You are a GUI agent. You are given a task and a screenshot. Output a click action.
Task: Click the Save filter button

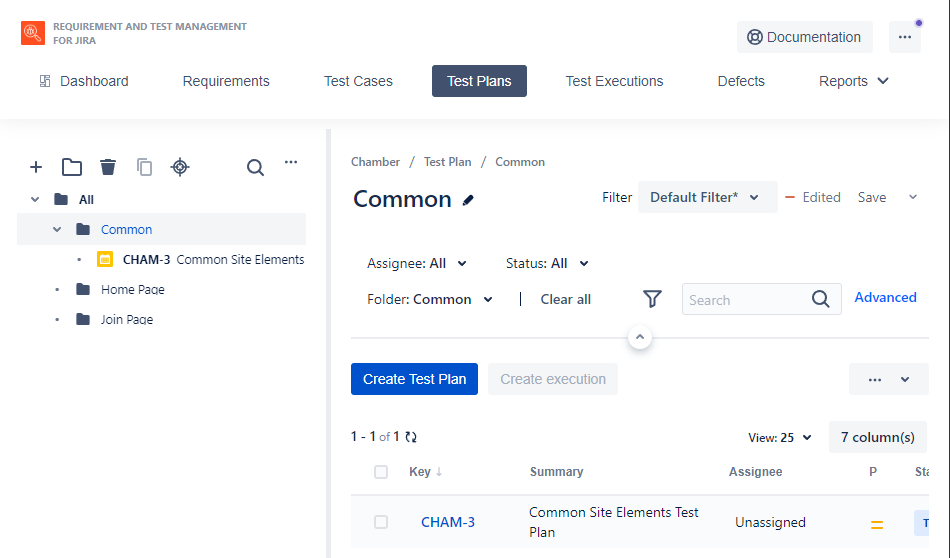pos(872,198)
